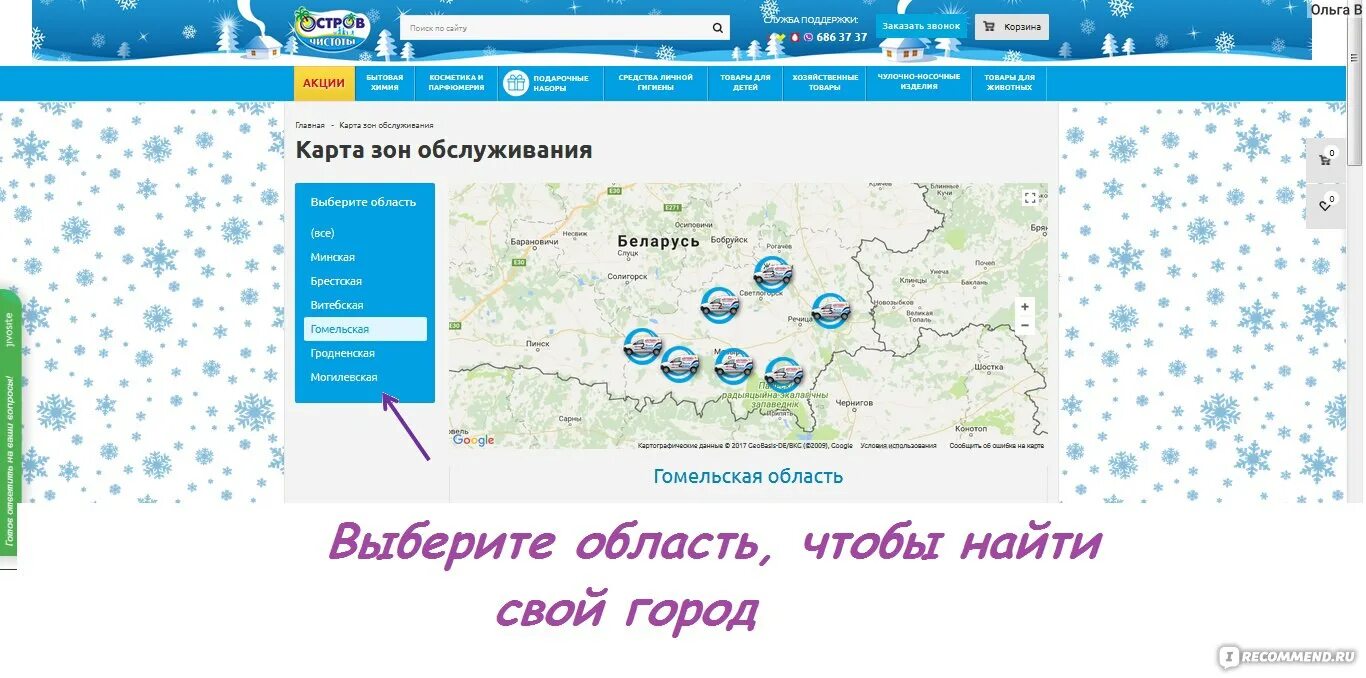The image size is (1366, 678).
Task: Click Заказать звонок button
Action: pyautogui.click(x=921, y=26)
